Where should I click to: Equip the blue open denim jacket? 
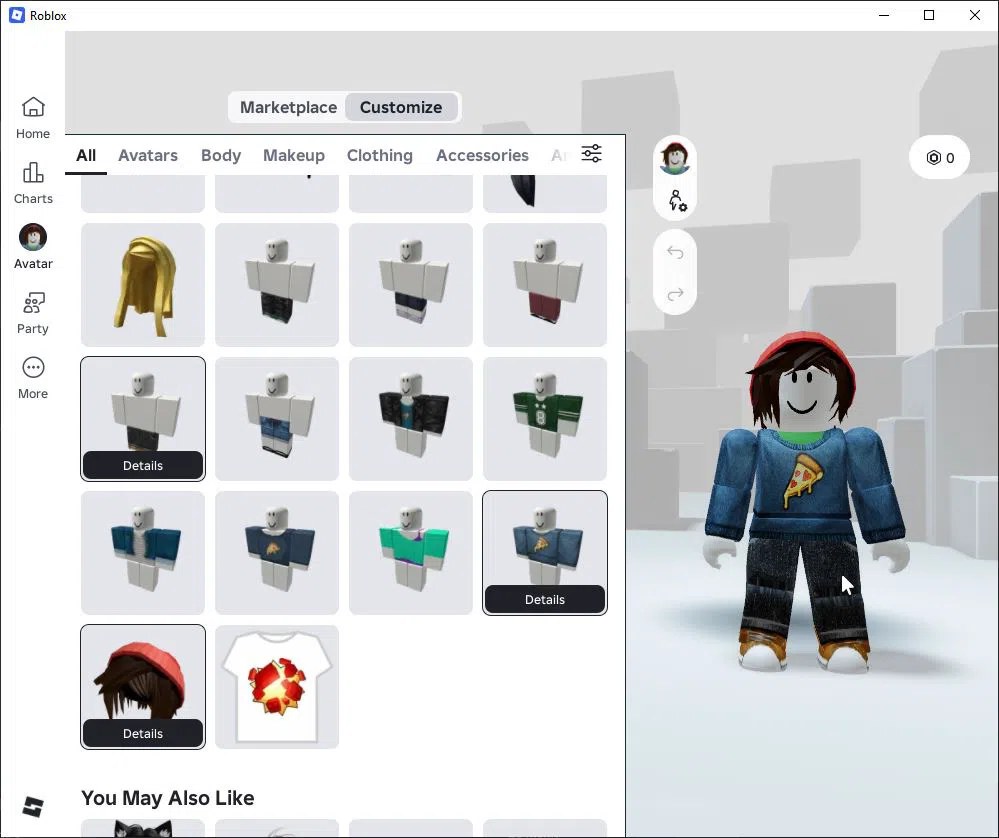tap(143, 553)
